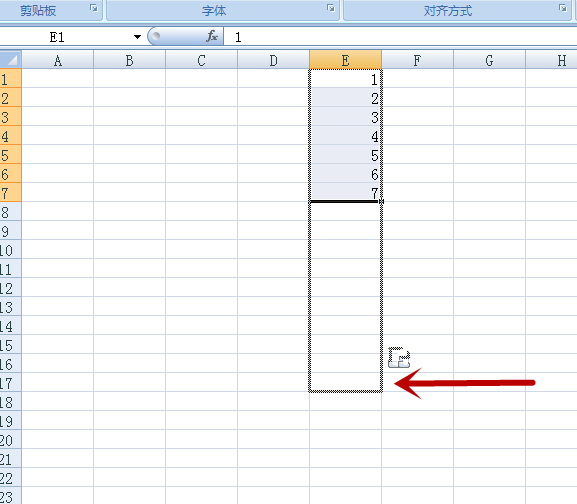
Task: Click empty cell C10
Action: pyautogui.click(x=201, y=249)
